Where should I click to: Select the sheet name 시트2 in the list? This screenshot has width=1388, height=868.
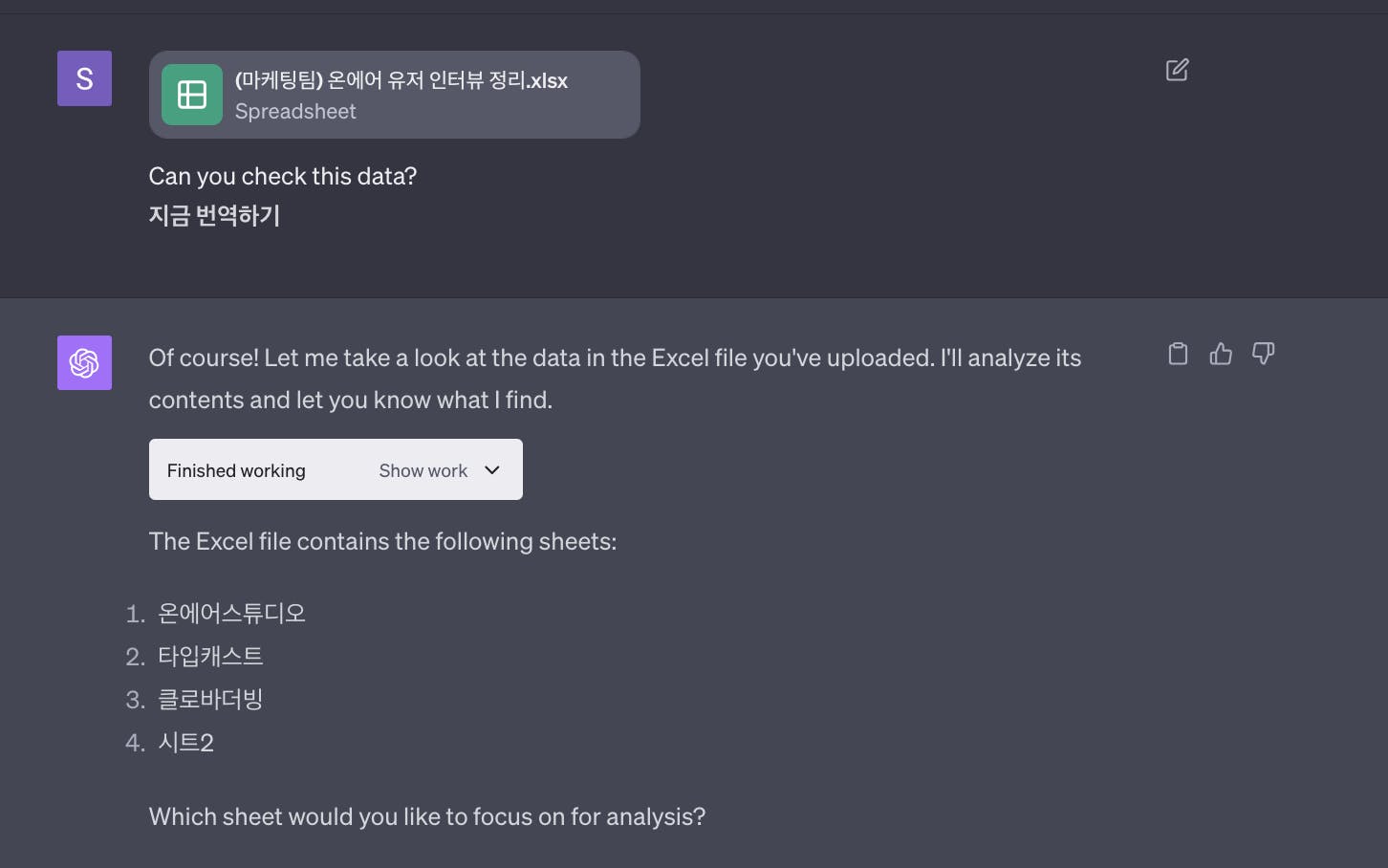(185, 742)
